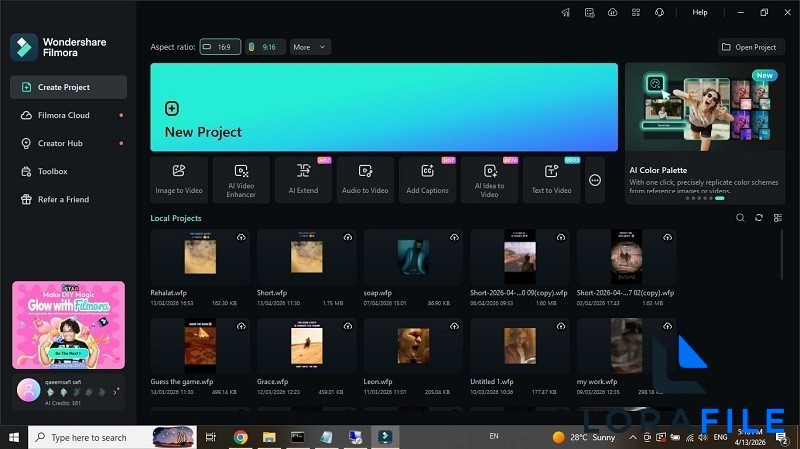
Task: Open the cloud download icon in title bar
Action: pos(613,13)
